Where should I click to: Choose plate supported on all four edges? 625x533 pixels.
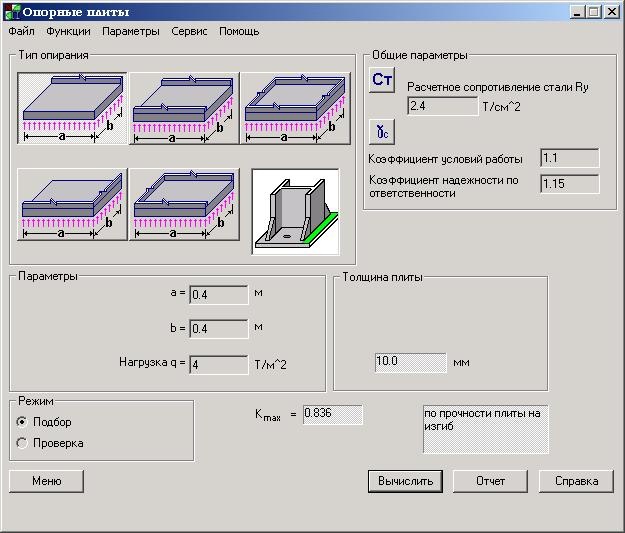[x=296, y=109]
